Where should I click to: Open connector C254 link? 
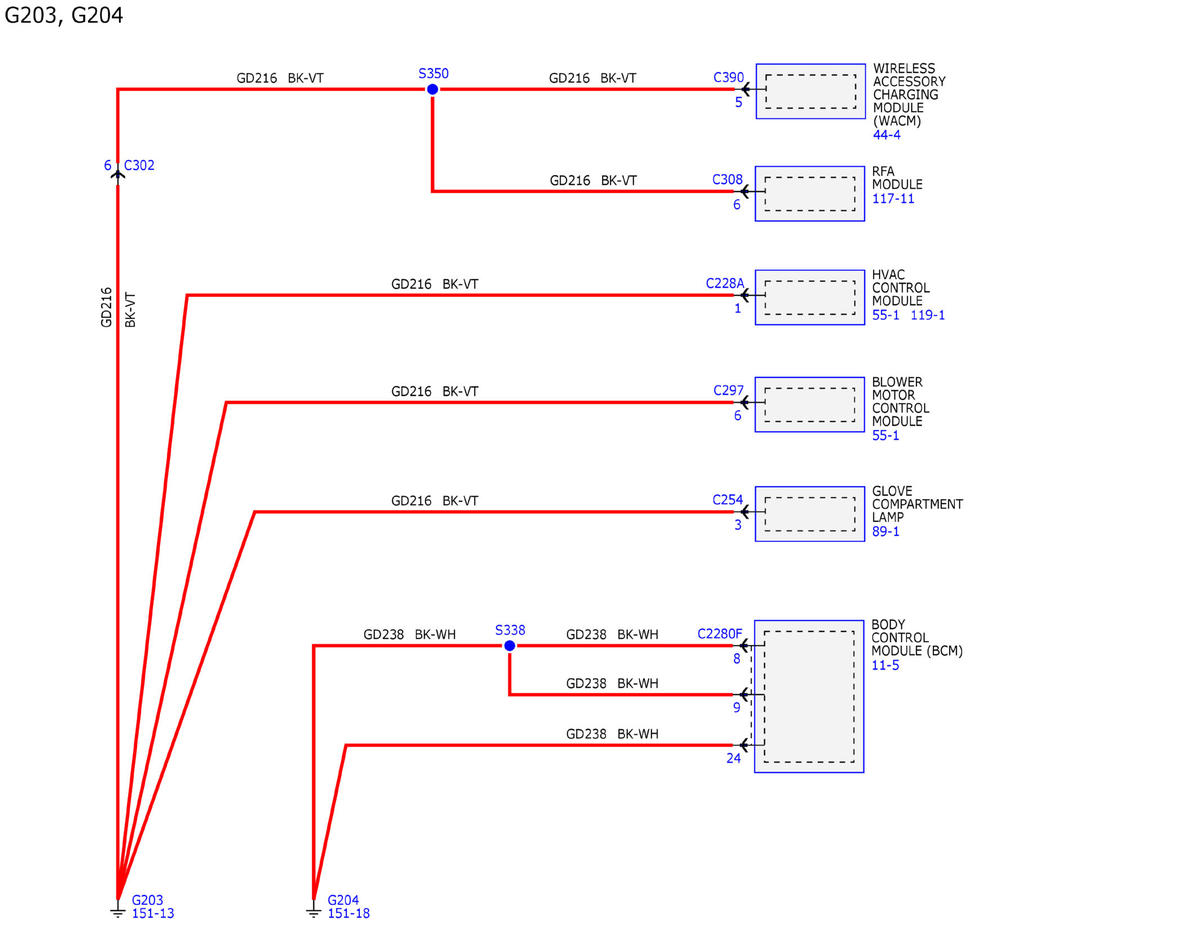(728, 499)
